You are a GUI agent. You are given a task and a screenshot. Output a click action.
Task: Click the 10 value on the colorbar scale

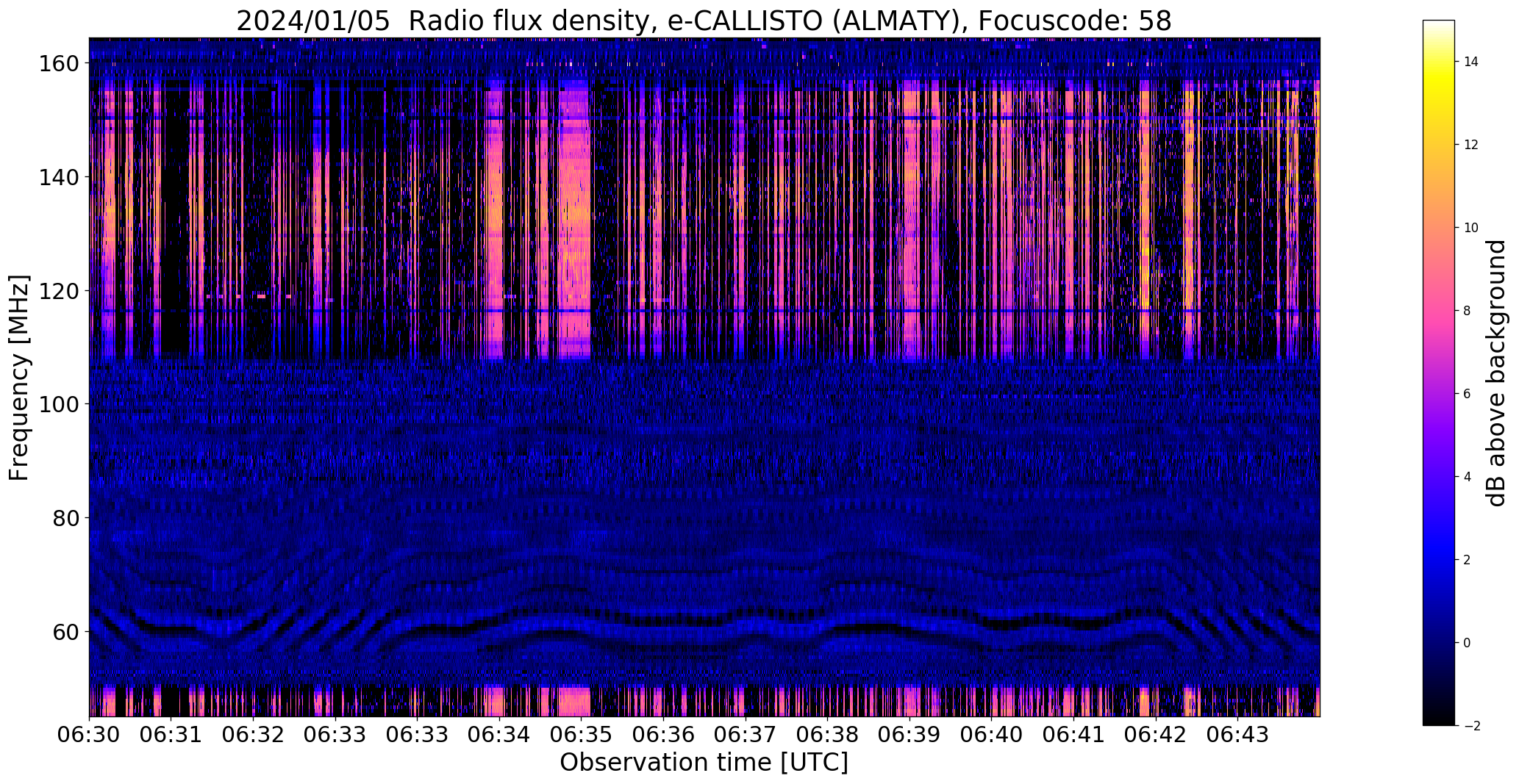(1470, 228)
